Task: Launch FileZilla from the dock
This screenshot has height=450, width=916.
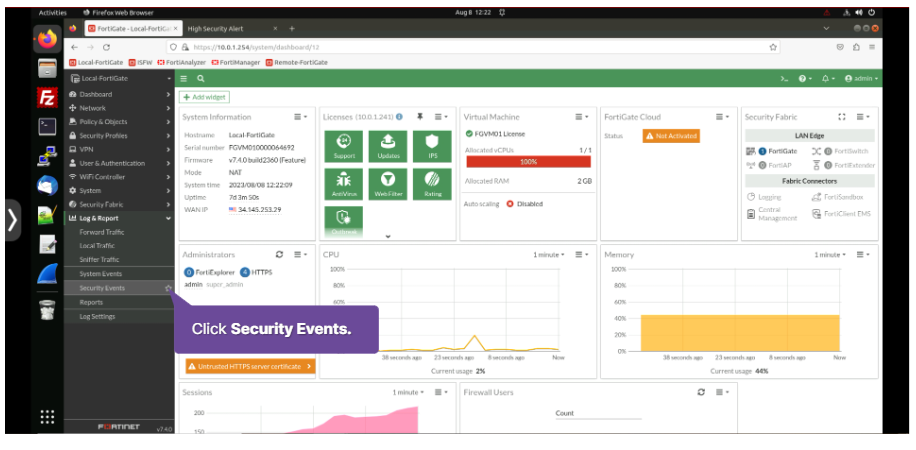Action: tap(47, 98)
